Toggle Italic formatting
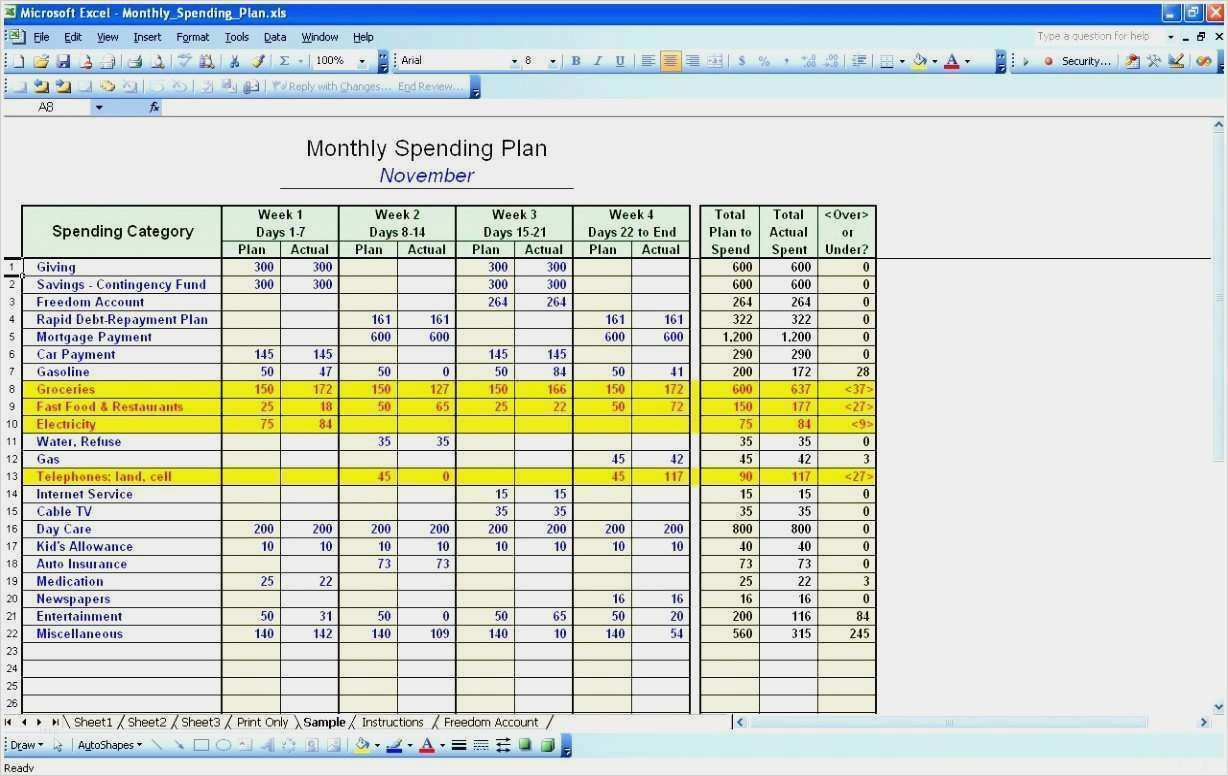Viewport: 1228px width, 776px height. click(598, 61)
